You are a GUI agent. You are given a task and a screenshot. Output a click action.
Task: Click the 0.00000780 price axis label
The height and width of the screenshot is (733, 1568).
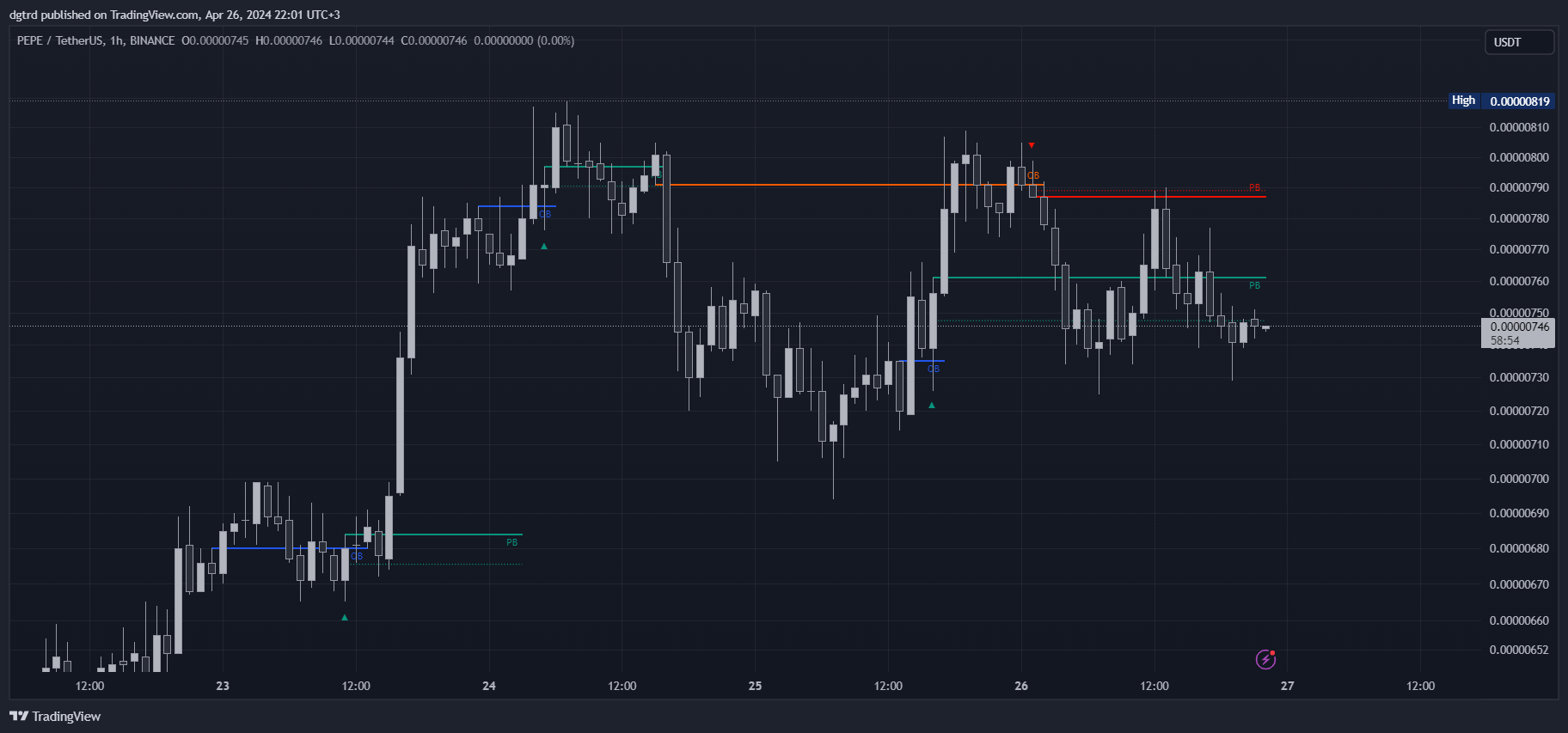point(1519,218)
